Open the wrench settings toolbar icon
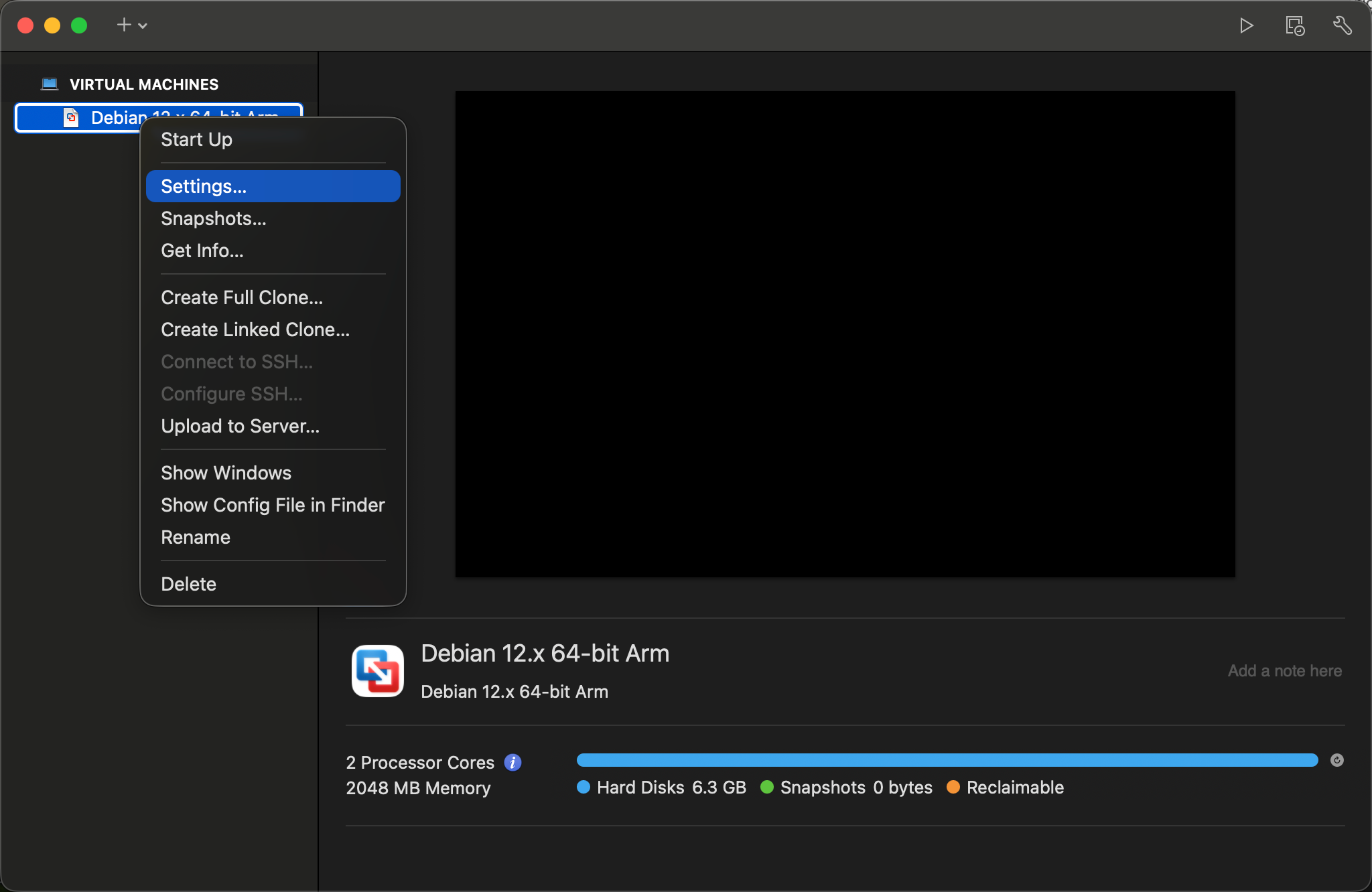This screenshot has width=1372, height=892. (x=1342, y=25)
